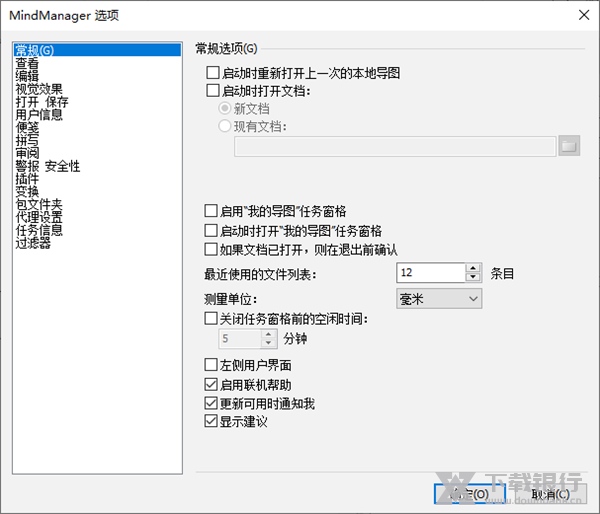Image resolution: width=600 pixels, height=514 pixels.
Task: Select 常规(G) category in list
Action: pyautogui.click(x=97, y=50)
